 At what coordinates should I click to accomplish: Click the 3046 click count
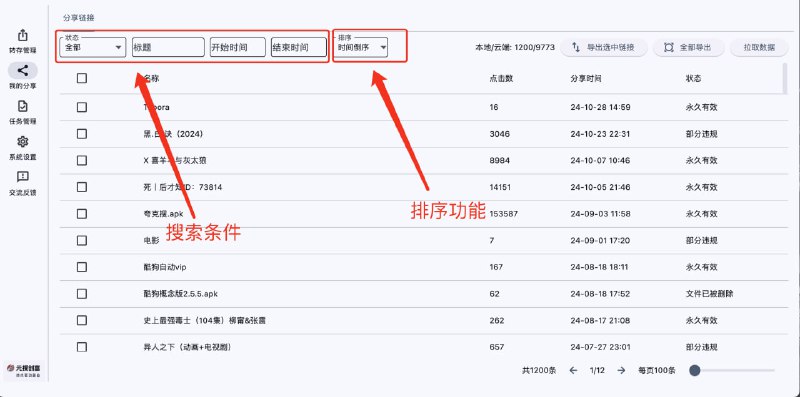pos(499,134)
